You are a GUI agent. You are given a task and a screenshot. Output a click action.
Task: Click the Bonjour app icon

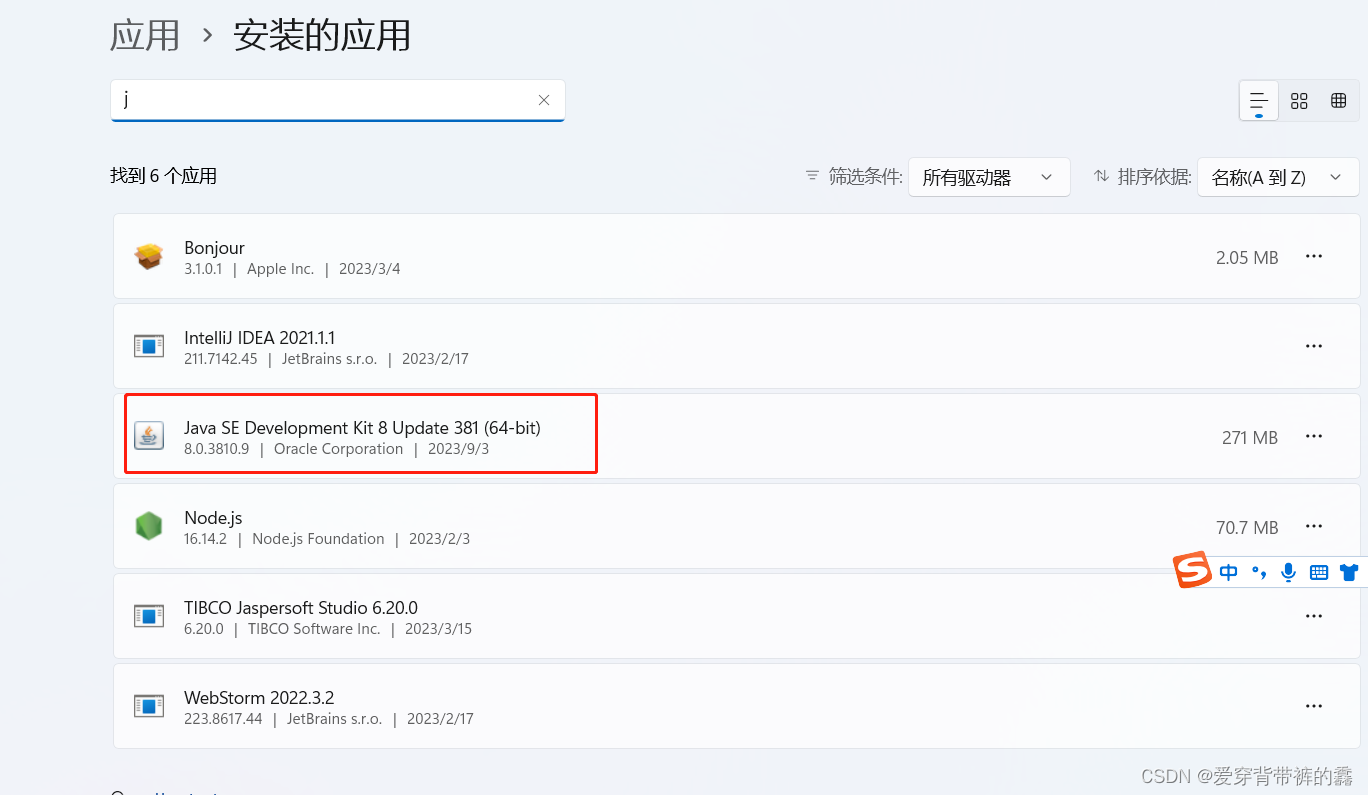coord(149,257)
